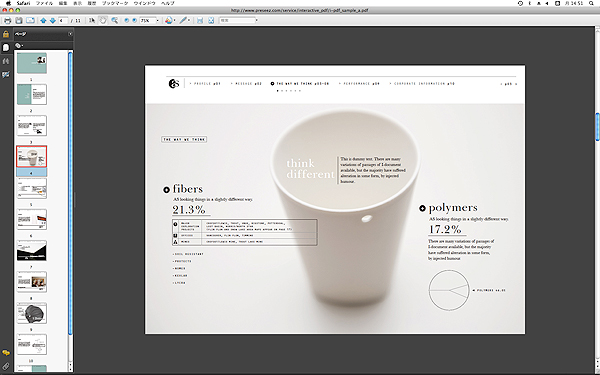
Task: Open the Apple menu
Action: (8, 3)
